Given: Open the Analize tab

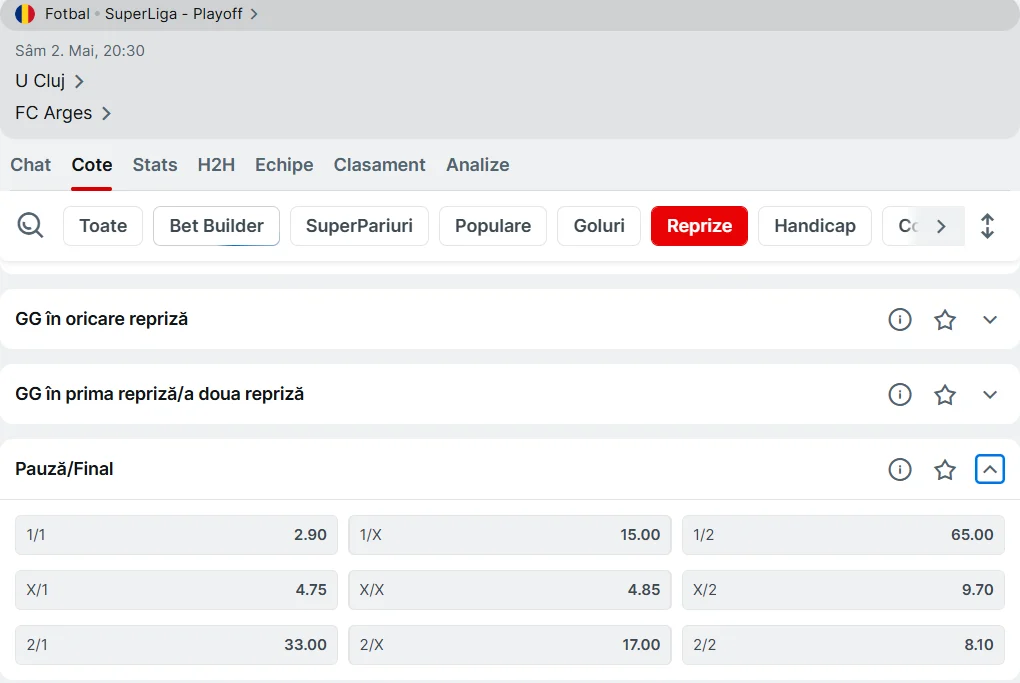Looking at the screenshot, I should click(477, 165).
